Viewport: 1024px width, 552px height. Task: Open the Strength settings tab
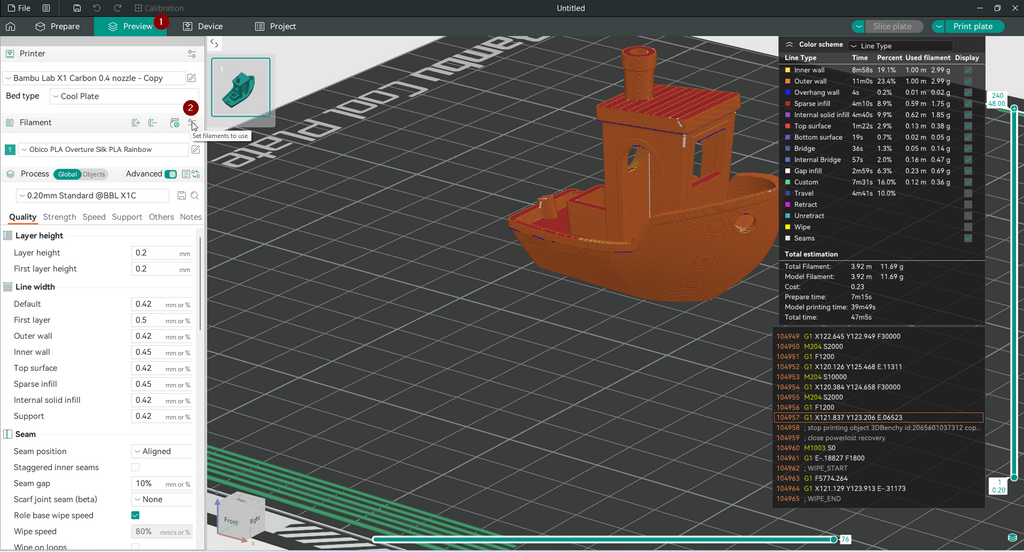[x=59, y=217]
